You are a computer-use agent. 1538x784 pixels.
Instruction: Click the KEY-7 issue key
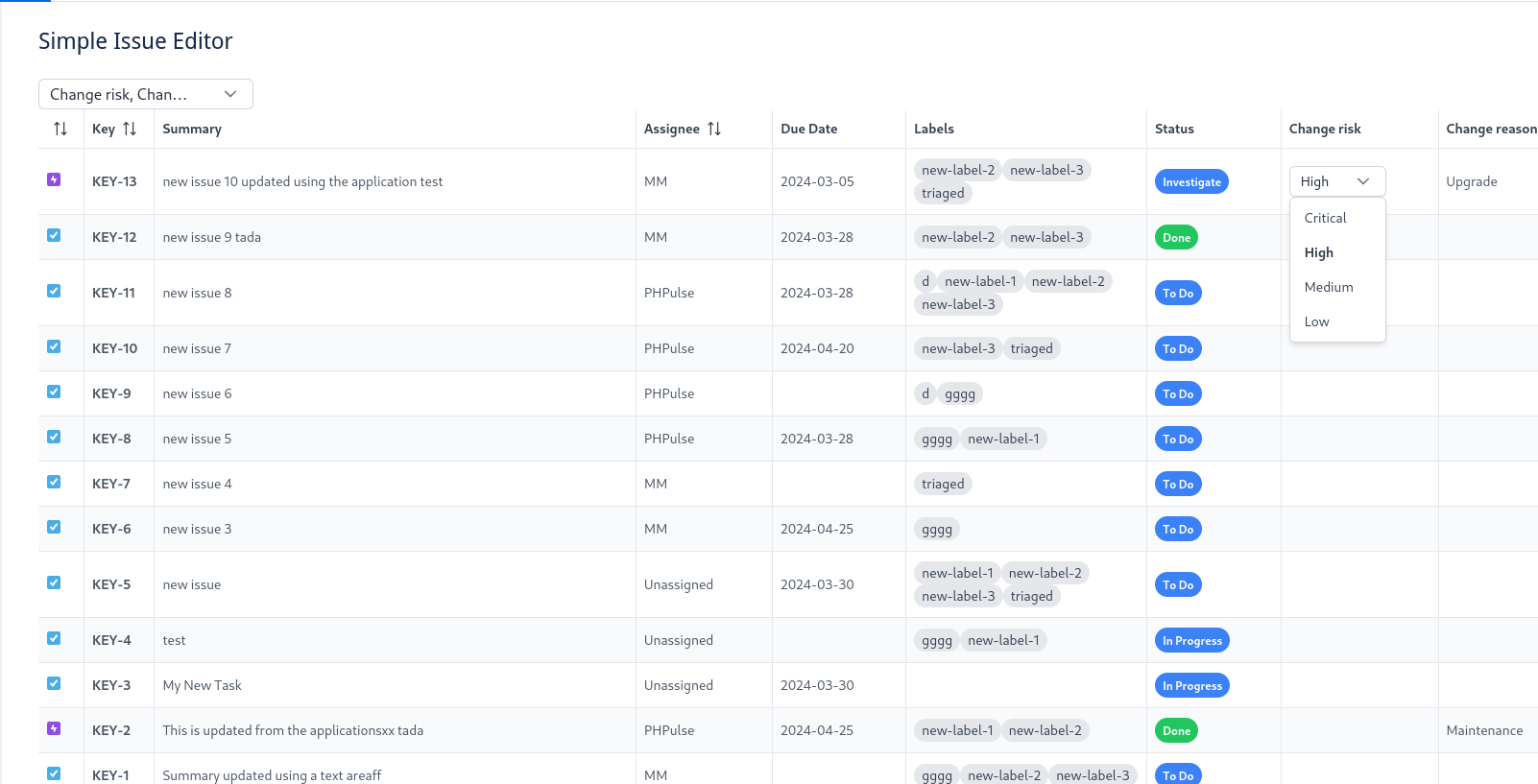[x=111, y=485]
